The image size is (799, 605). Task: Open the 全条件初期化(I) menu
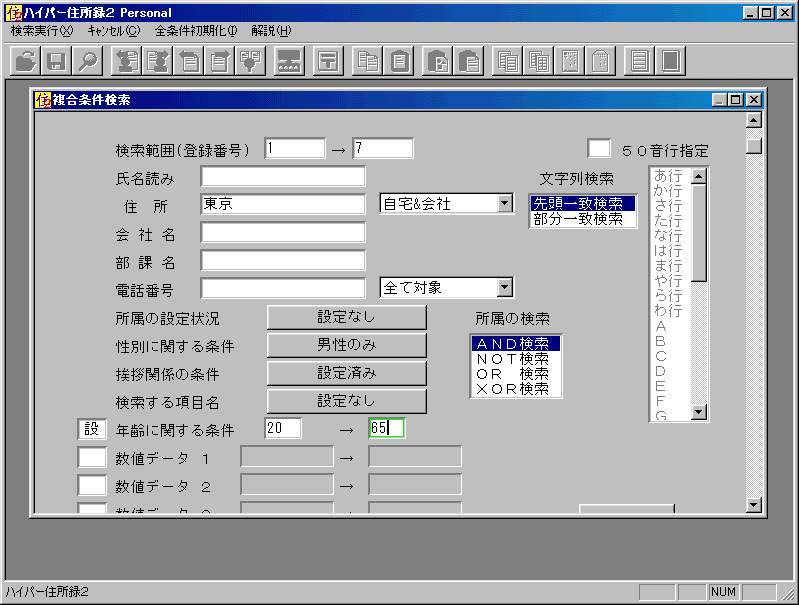(196, 31)
